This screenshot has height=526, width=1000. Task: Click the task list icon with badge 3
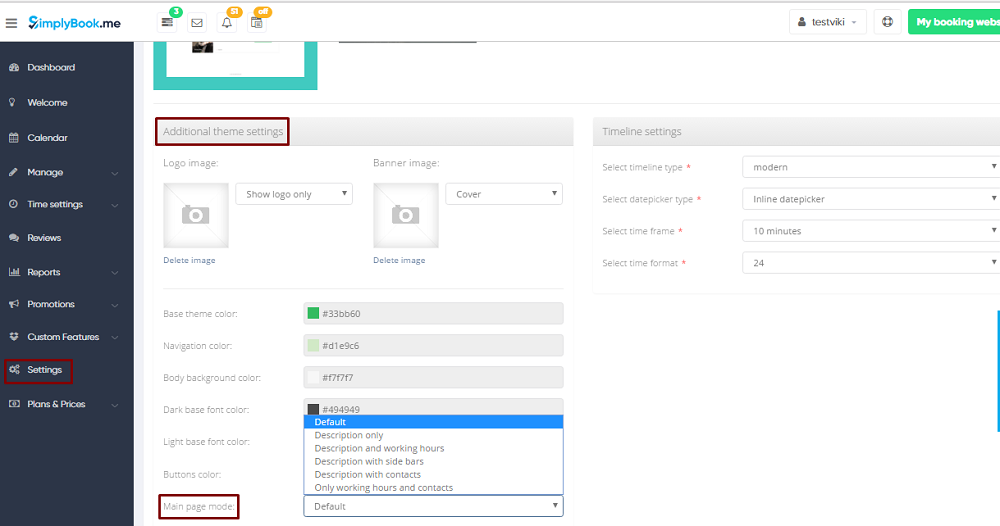point(167,23)
